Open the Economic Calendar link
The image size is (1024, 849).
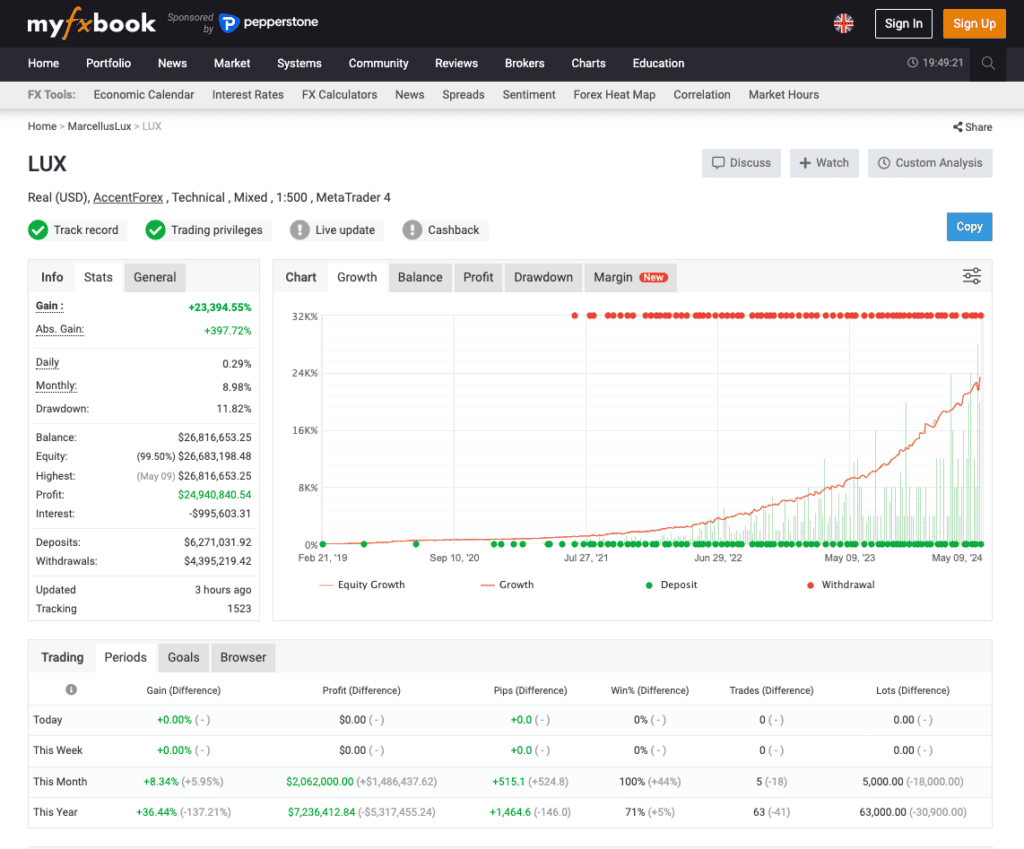coord(144,95)
